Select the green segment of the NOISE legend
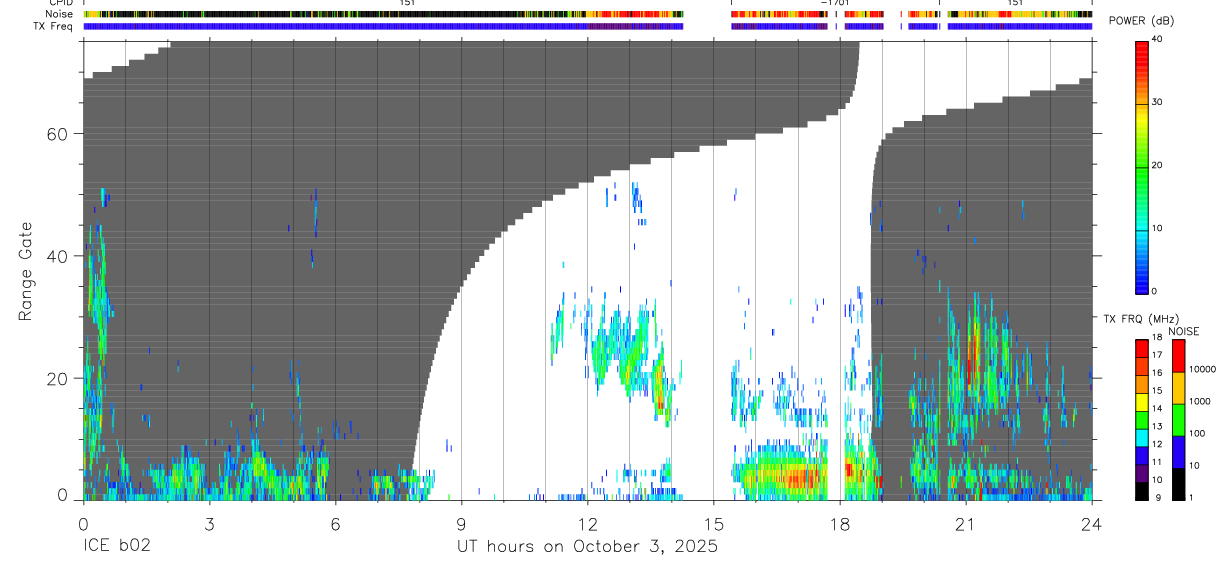The width and height of the screenshot is (1228, 567). point(1178,420)
